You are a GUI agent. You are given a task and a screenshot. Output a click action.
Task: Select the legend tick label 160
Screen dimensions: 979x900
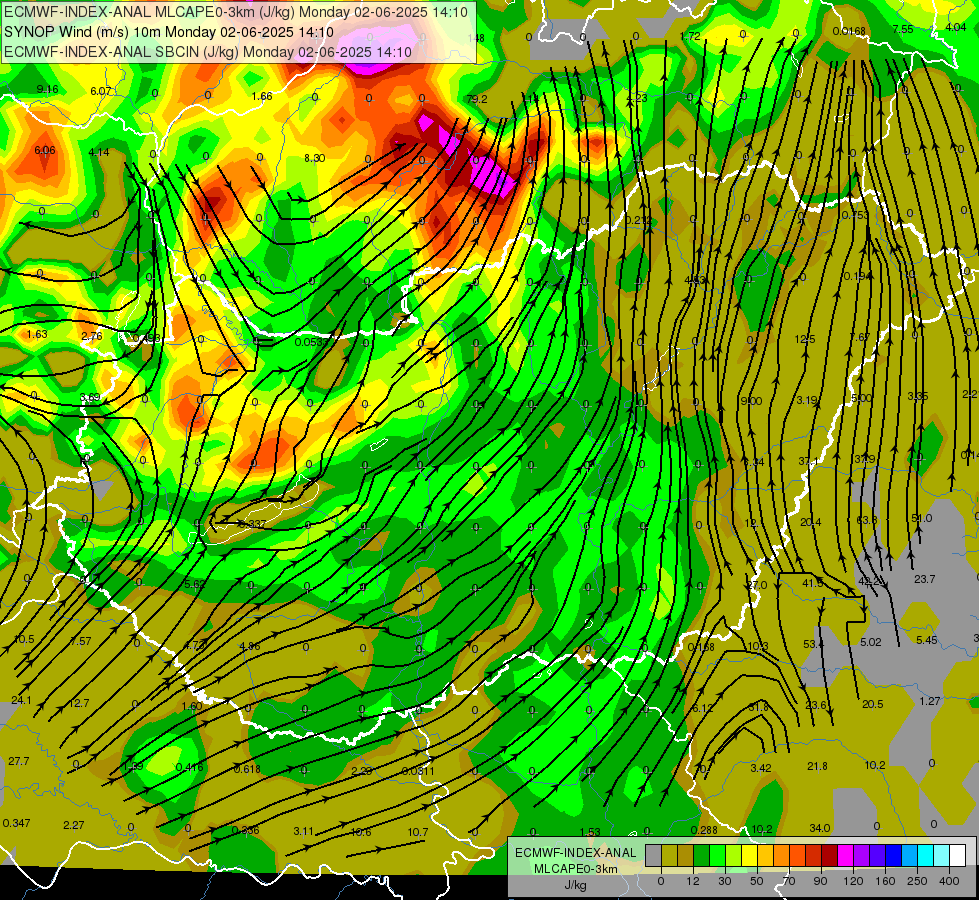(x=885, y=881)
